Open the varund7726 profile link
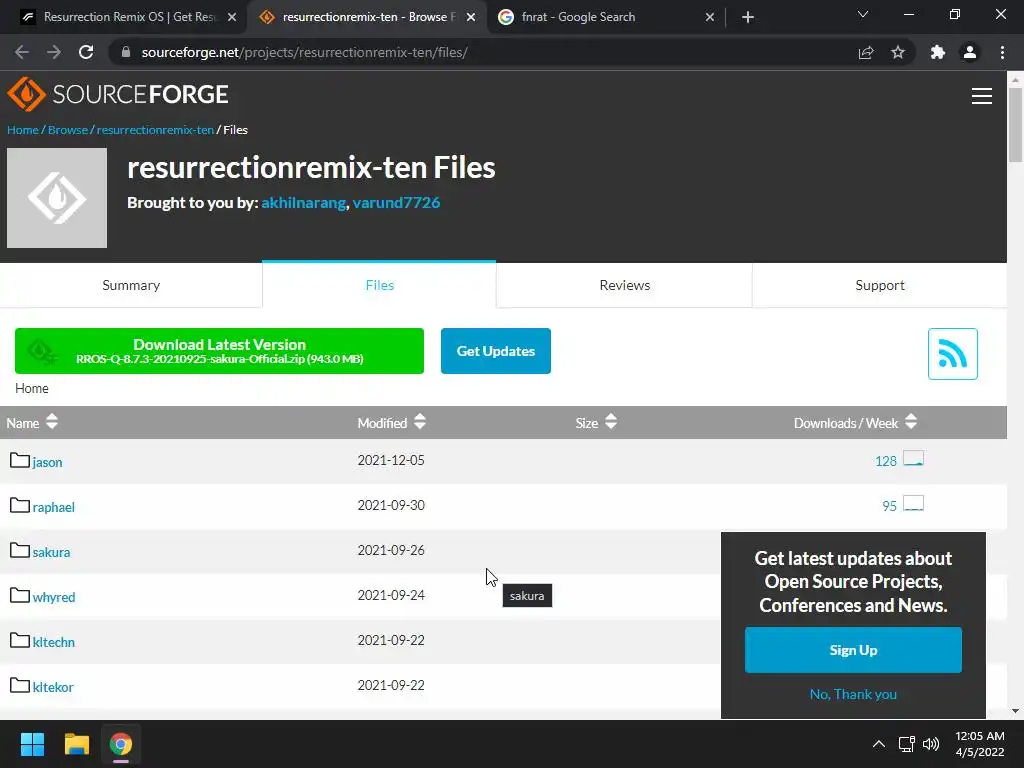The width and height of the screenshot is (1024, 768). point(396,203)
